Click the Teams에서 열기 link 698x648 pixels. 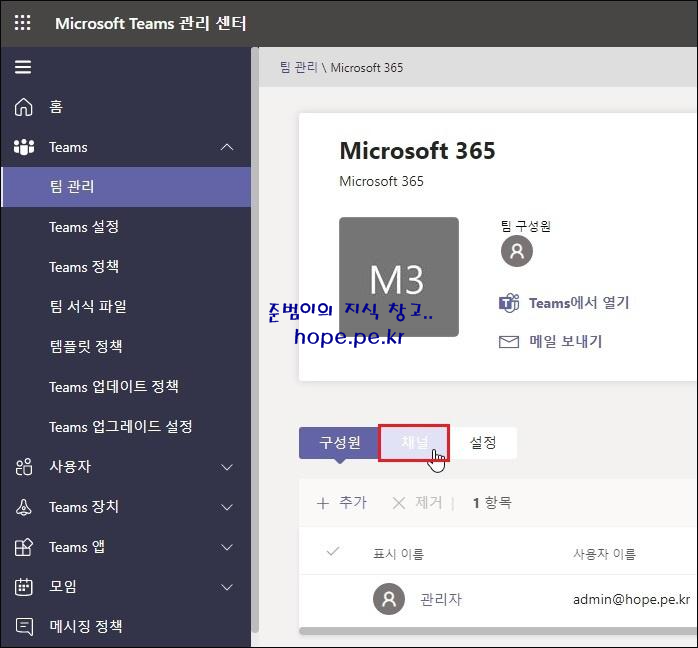(x=579, y=303)
